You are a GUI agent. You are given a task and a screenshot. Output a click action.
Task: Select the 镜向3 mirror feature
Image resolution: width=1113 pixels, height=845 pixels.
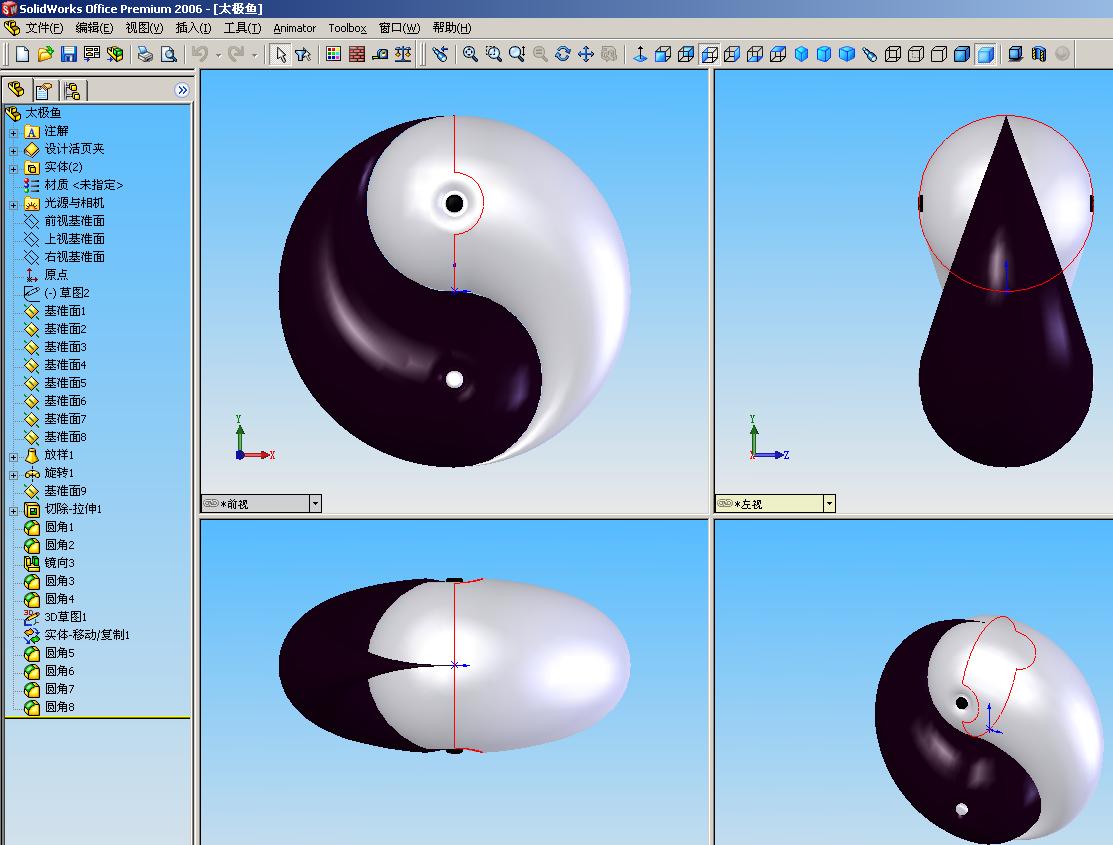pyautogui.click(x=60, y=562)
